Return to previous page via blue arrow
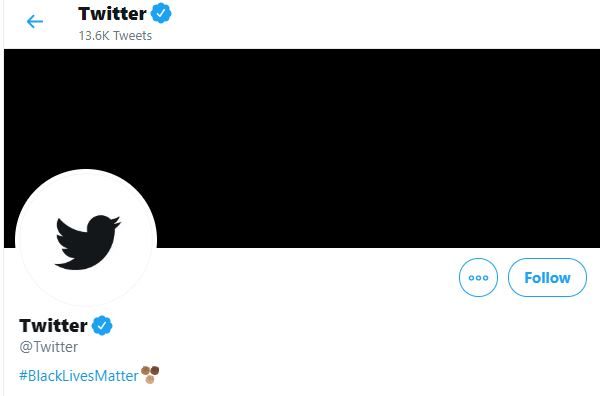The image size is (600, 396). (x=35, y=21)
